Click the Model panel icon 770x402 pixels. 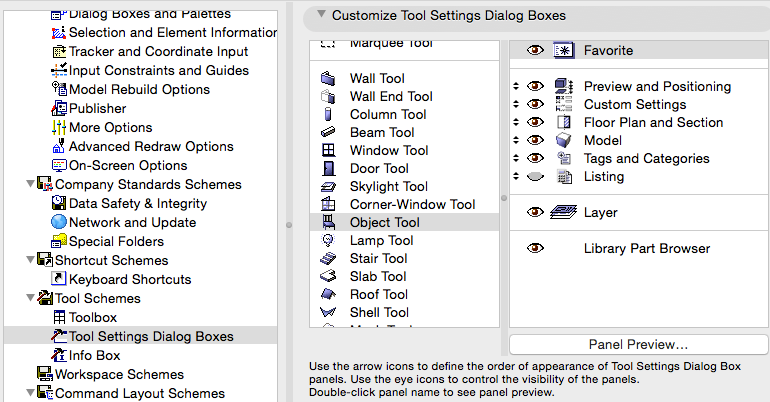pyautogui.click(x=562, y=140)
